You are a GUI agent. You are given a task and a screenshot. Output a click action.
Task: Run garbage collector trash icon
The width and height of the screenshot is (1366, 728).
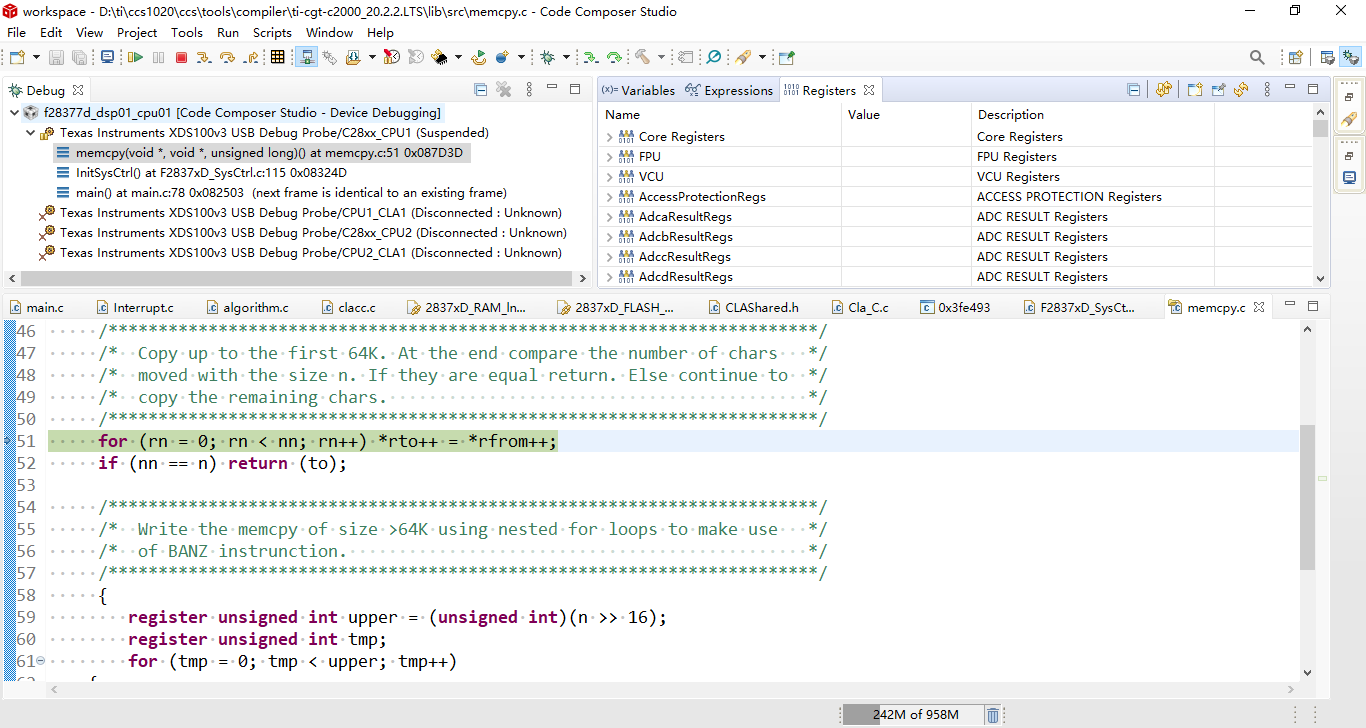pyautogui.click(x=992, y=715)
